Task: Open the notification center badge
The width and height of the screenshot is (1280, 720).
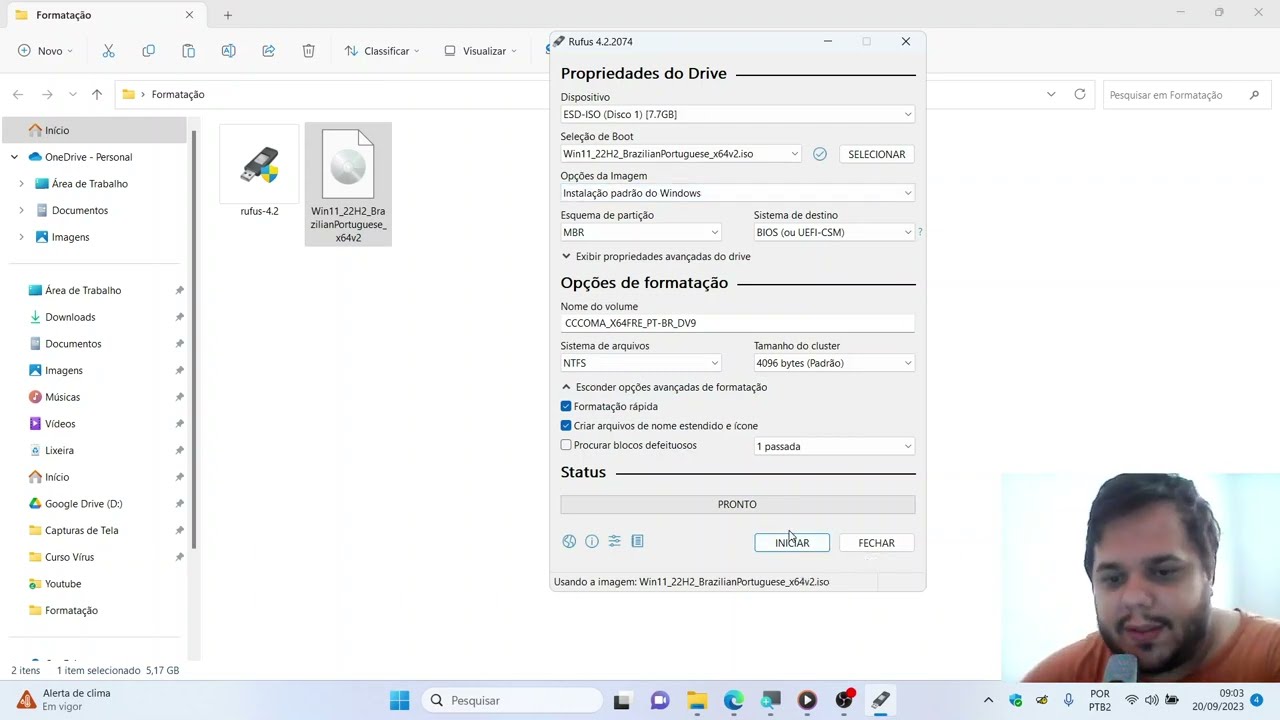Action: click(1257, 700)
